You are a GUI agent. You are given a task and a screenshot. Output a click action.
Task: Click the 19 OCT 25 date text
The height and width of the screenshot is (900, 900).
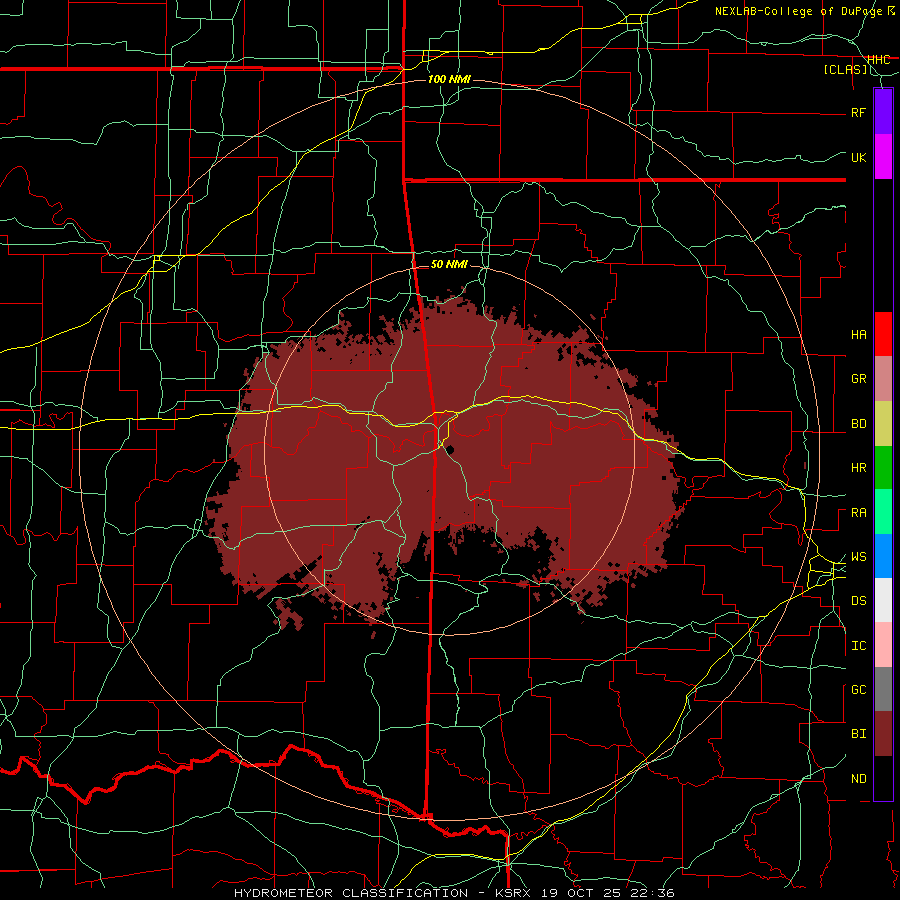pyautogui.click(x=583, y=893)
